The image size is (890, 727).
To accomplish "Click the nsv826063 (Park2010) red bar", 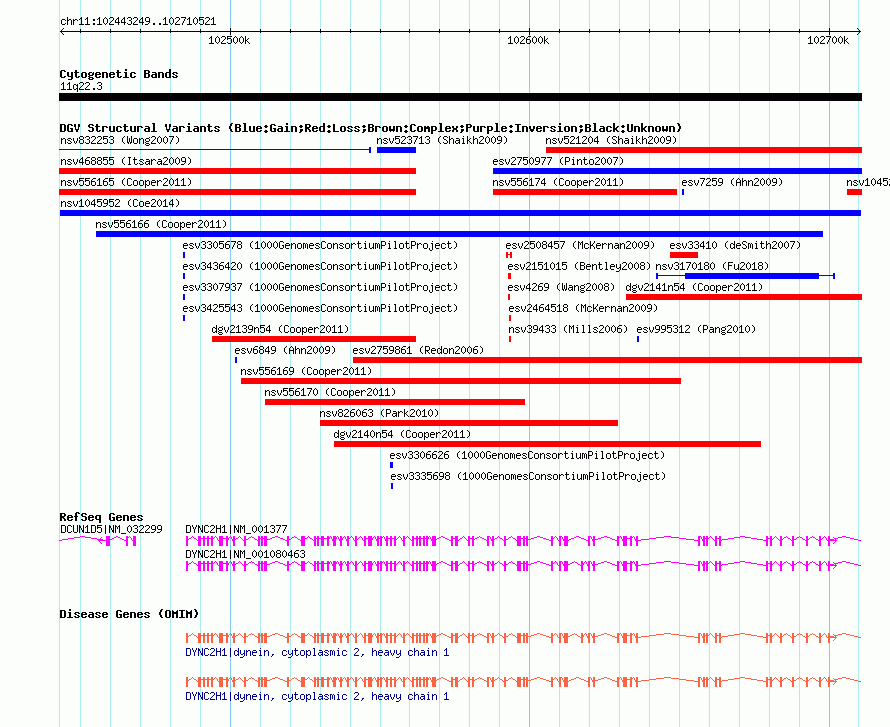I will [x=469, y=423].
